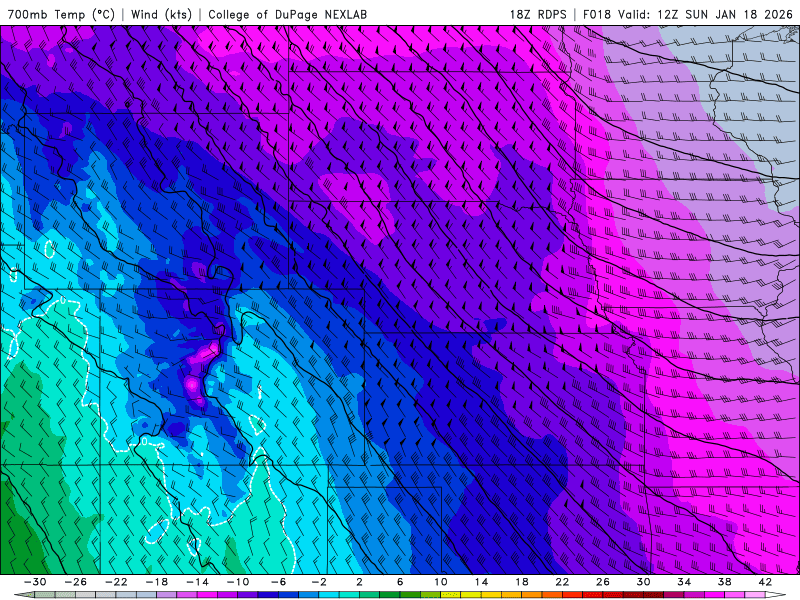Click the legend value -2

319,582
